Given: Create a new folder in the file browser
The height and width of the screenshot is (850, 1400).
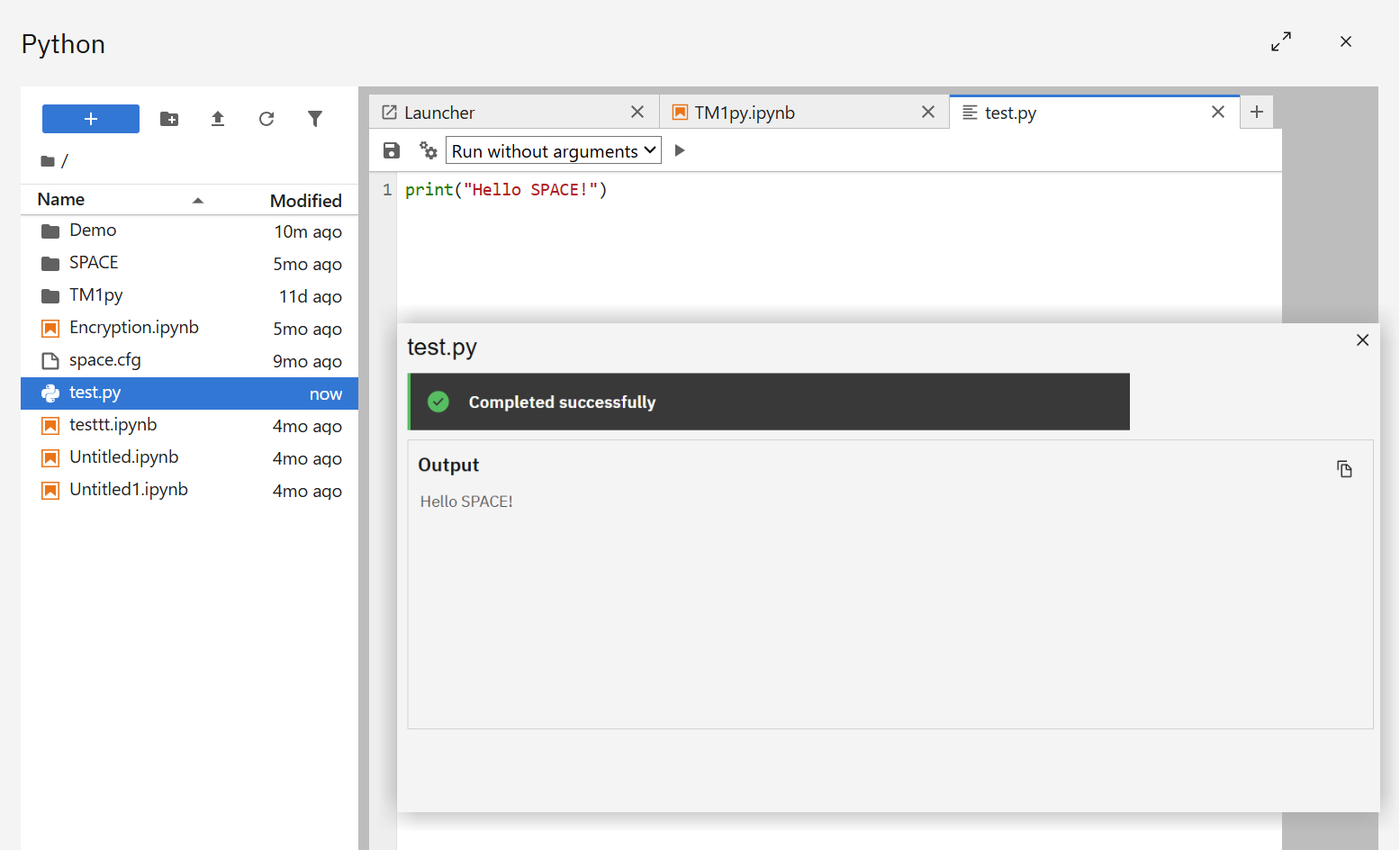Looking at the screenshot, I should pyautogui.click(x=169, y=118).
